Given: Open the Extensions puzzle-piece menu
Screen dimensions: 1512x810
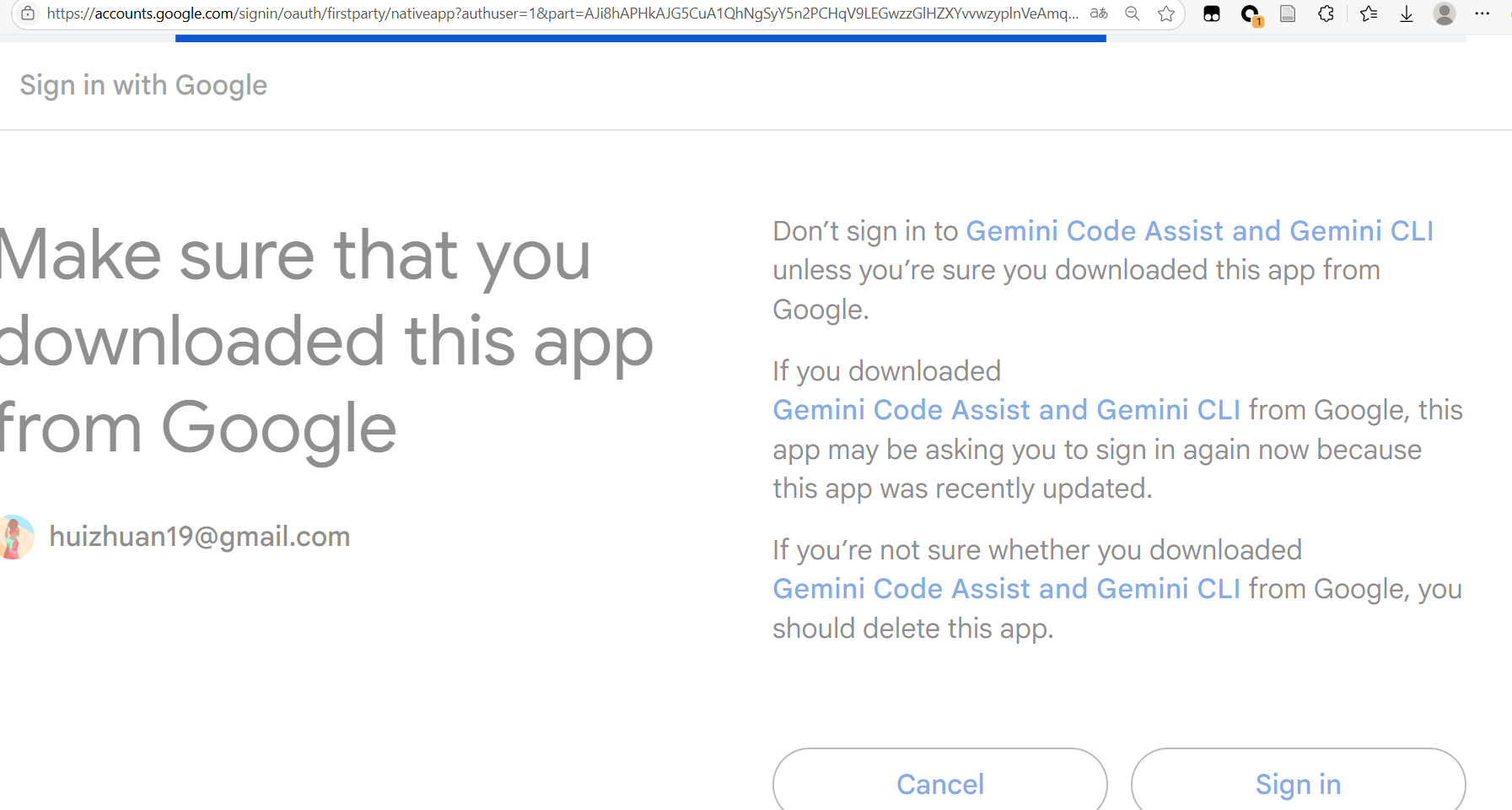Looking at the screenshot, I should pos(1326,13).
